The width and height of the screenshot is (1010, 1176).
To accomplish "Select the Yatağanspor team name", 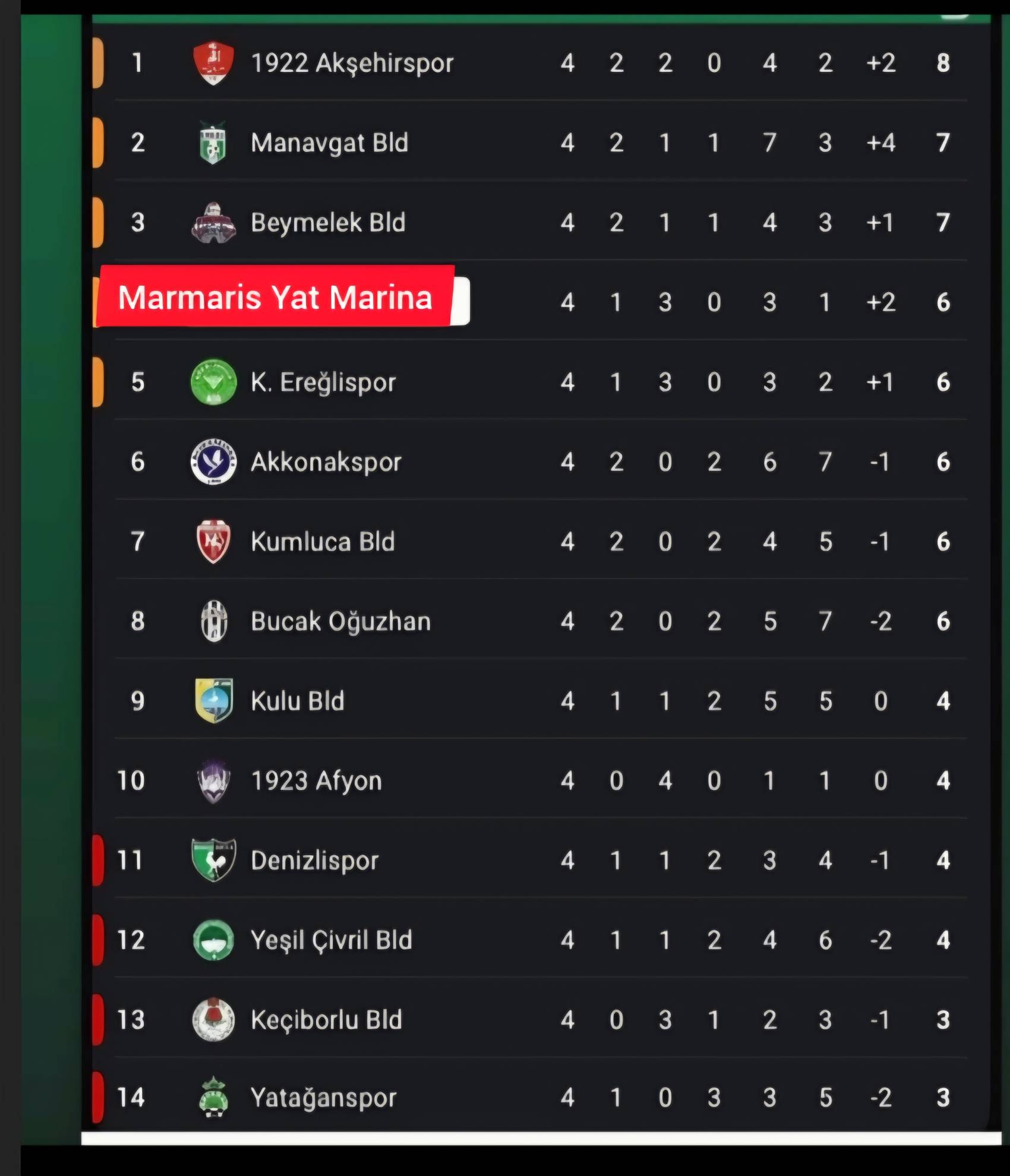I will pos(323,1098).
